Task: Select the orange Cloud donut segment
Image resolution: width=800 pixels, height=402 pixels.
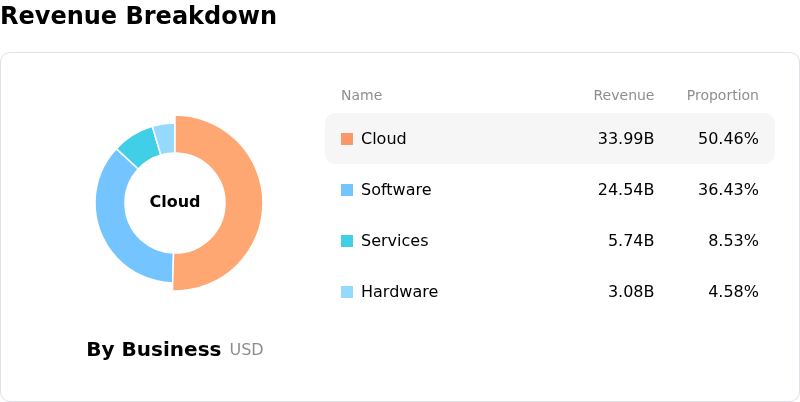Action: (x=243, y=204)
